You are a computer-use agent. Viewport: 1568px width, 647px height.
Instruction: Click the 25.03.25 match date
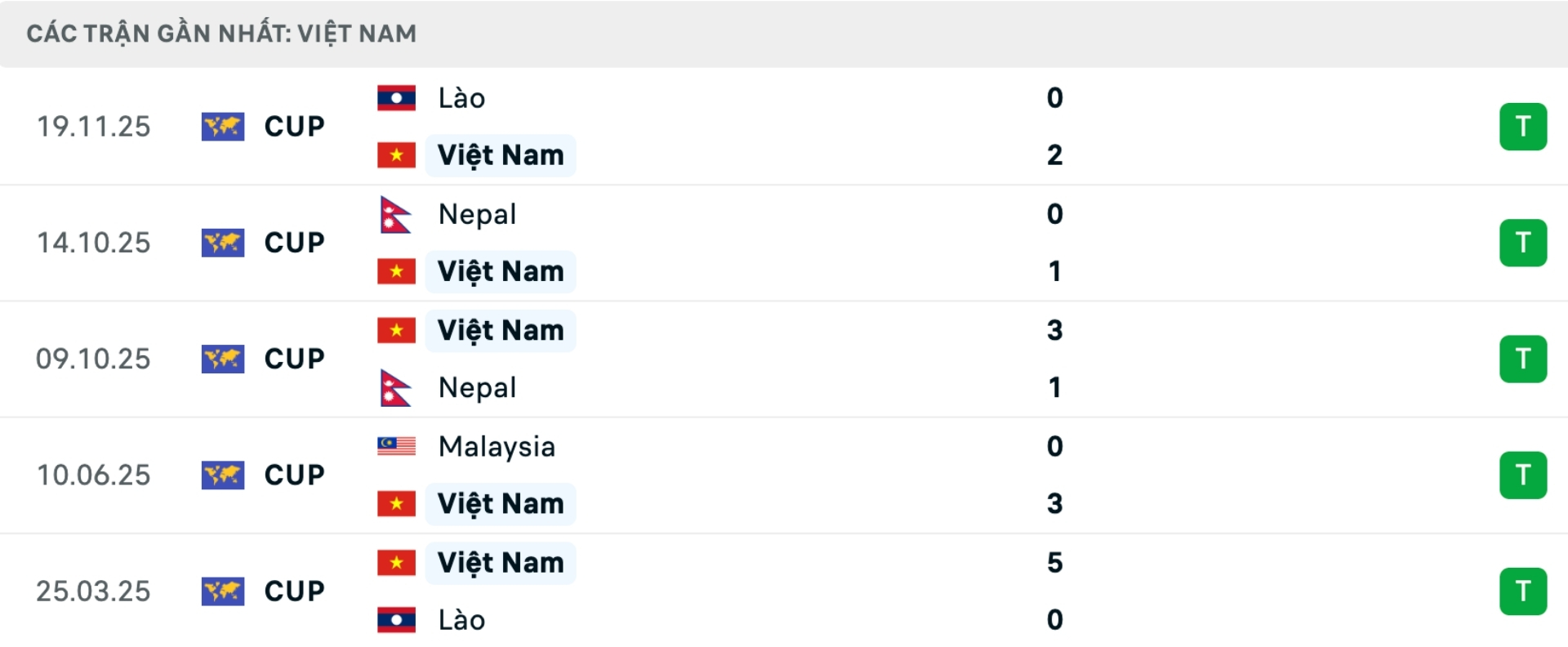93,591
